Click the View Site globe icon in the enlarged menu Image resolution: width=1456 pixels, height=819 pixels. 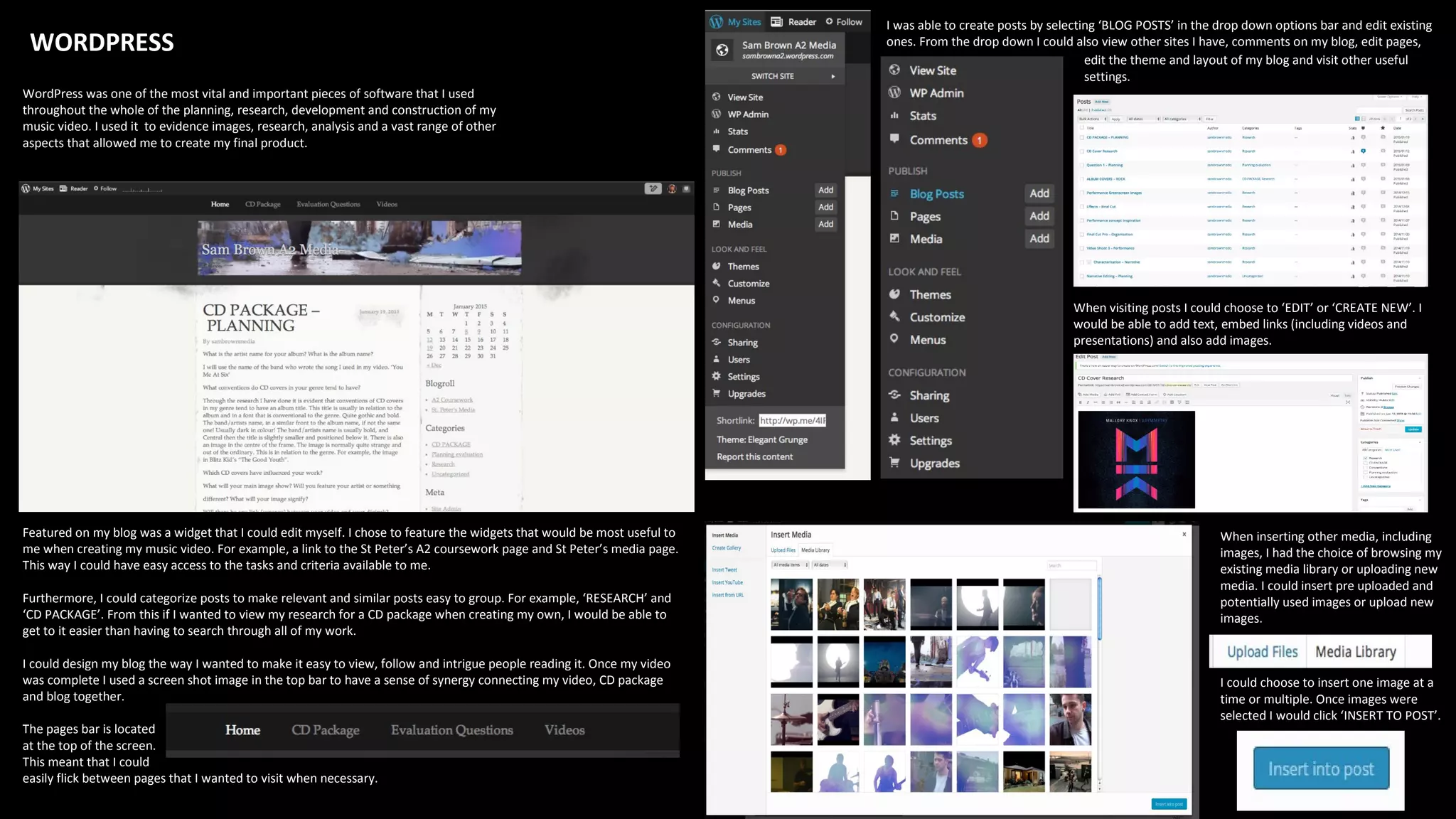[894, 70]
